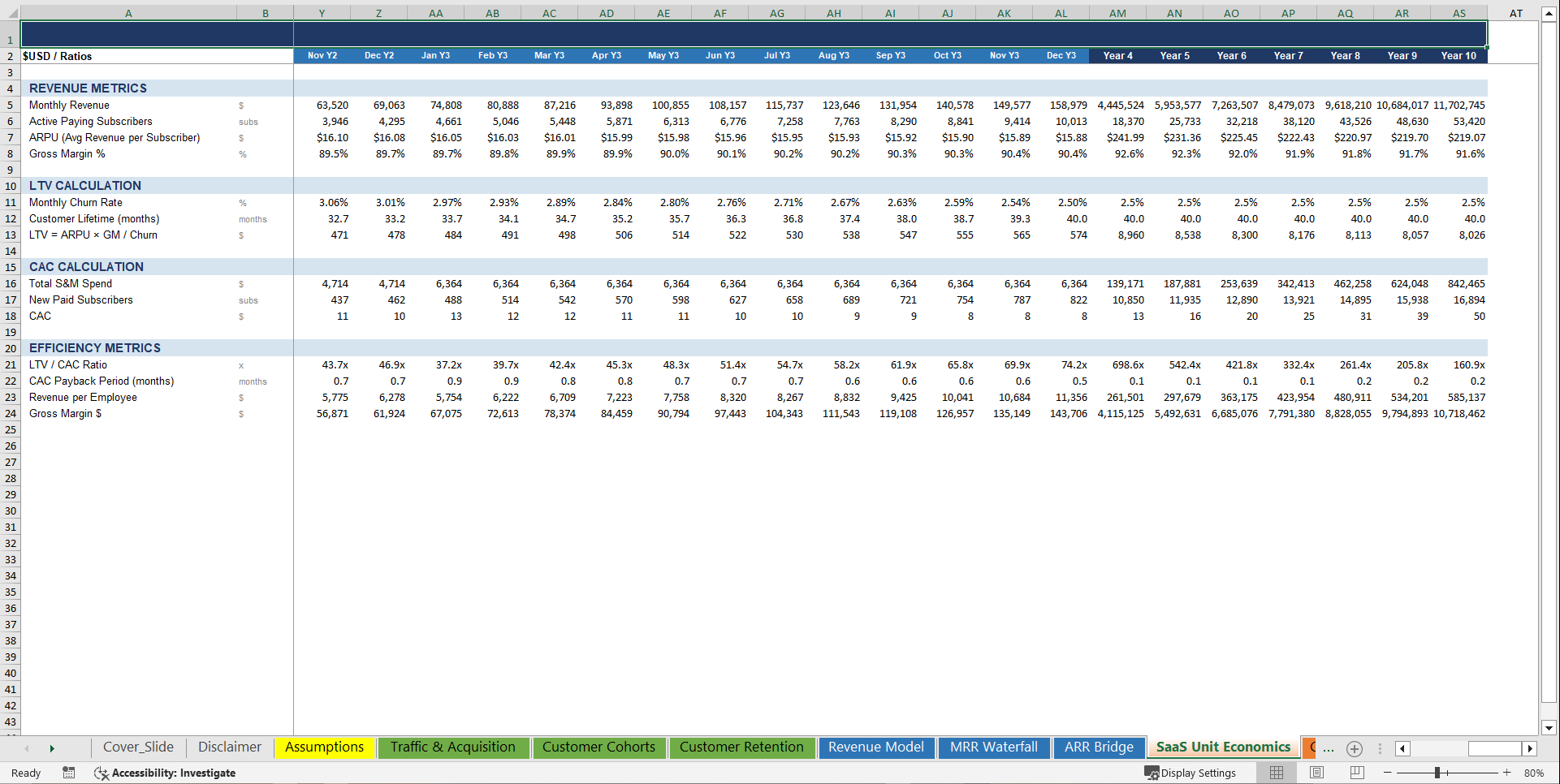Switch to the Revenue Model sheet
This screenshot has height=784, width=1560.
point(876,747)
